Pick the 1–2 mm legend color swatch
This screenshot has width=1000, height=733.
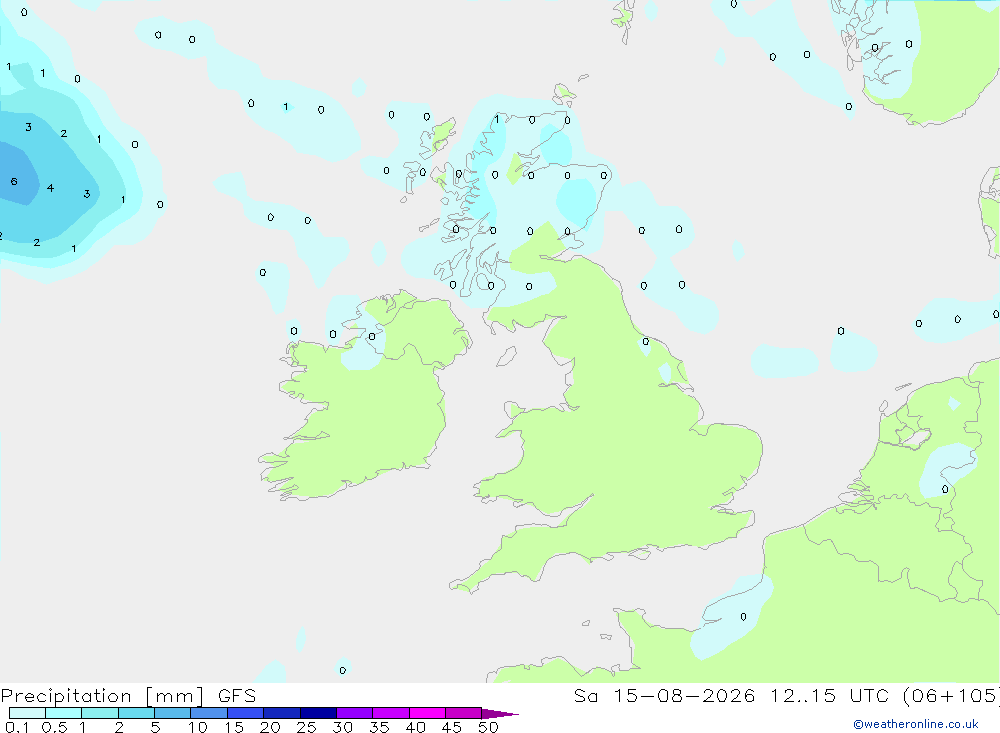click(99, 713)
